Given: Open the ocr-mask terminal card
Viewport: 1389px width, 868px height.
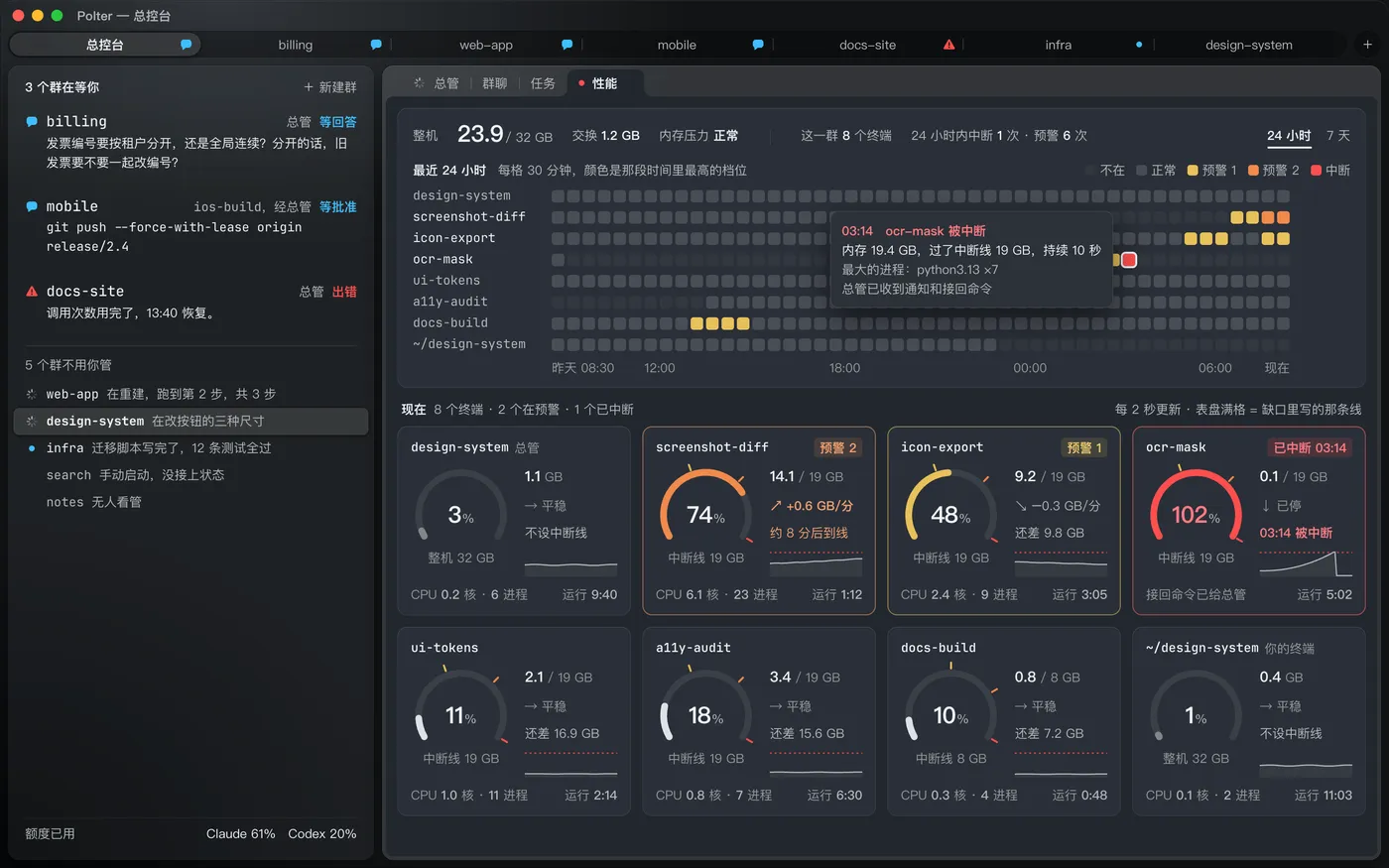Looking at the screenshot, I should pyautogui.click(x=1249, y=522).
